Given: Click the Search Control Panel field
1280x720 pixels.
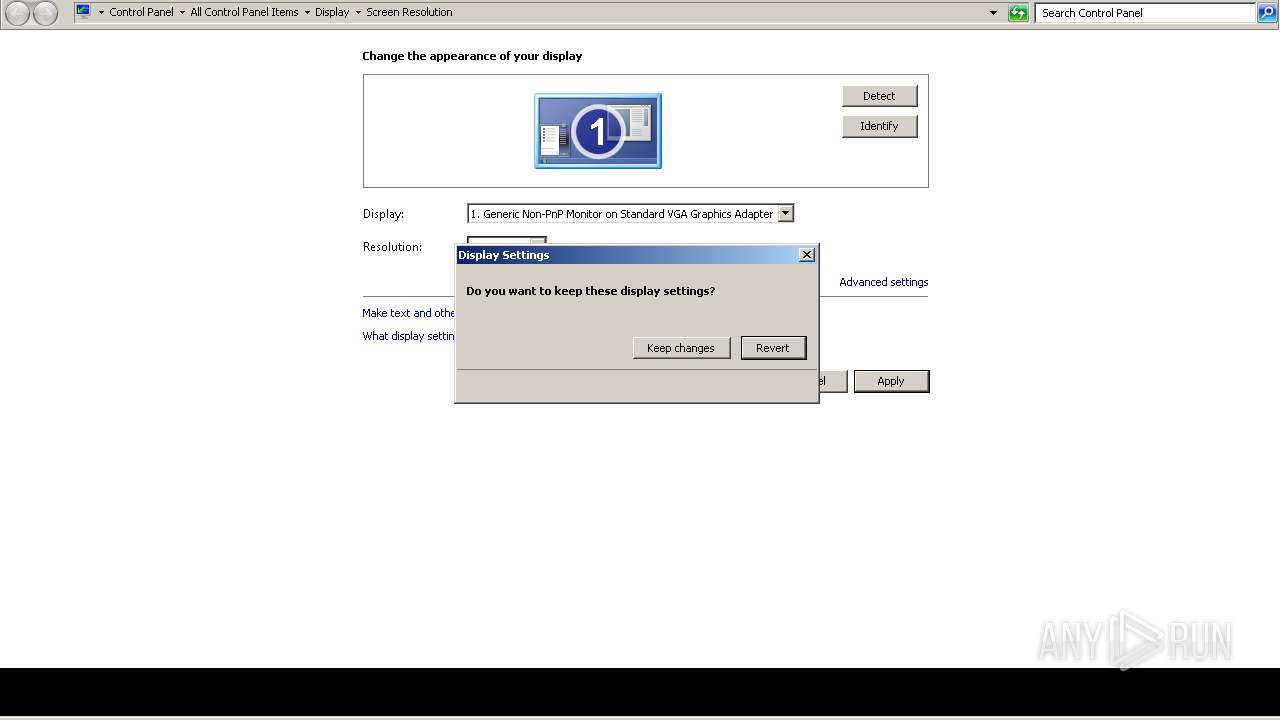Looking at the screenshot, I should pyautogui.click(x=1146, y=13).
